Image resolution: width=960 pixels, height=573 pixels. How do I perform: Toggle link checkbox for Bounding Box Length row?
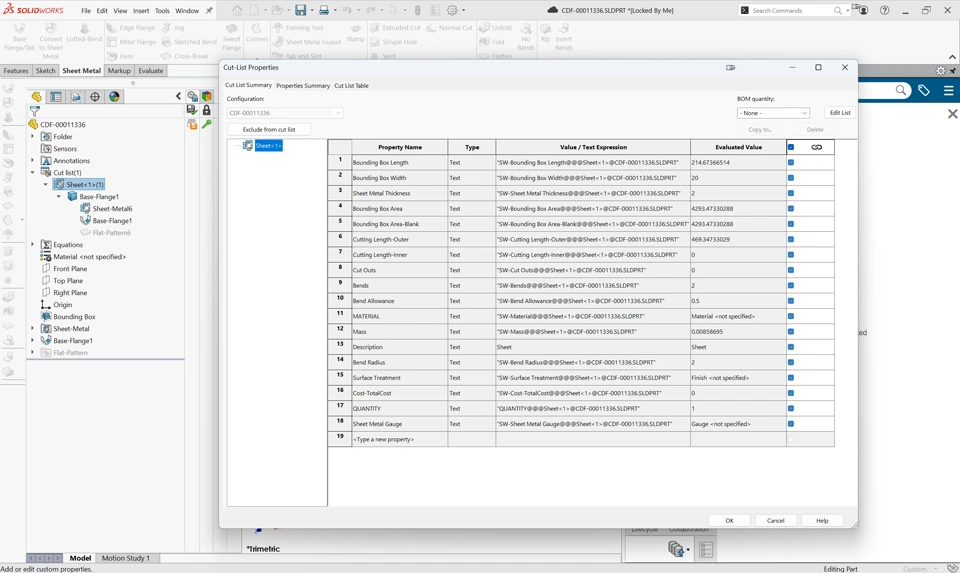(791, 162)
